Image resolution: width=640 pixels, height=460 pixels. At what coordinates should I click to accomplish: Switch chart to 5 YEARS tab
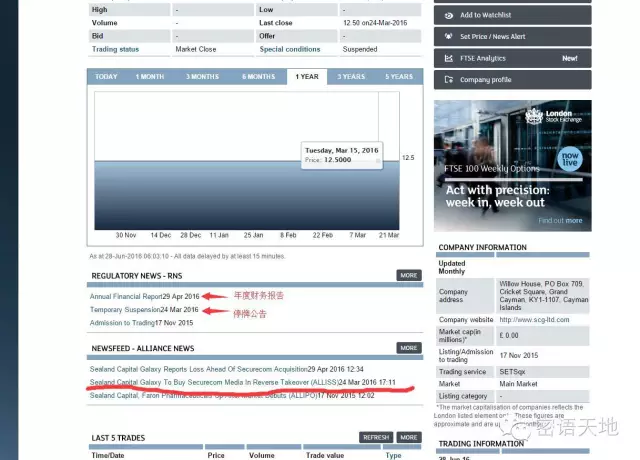pos(399,77)
